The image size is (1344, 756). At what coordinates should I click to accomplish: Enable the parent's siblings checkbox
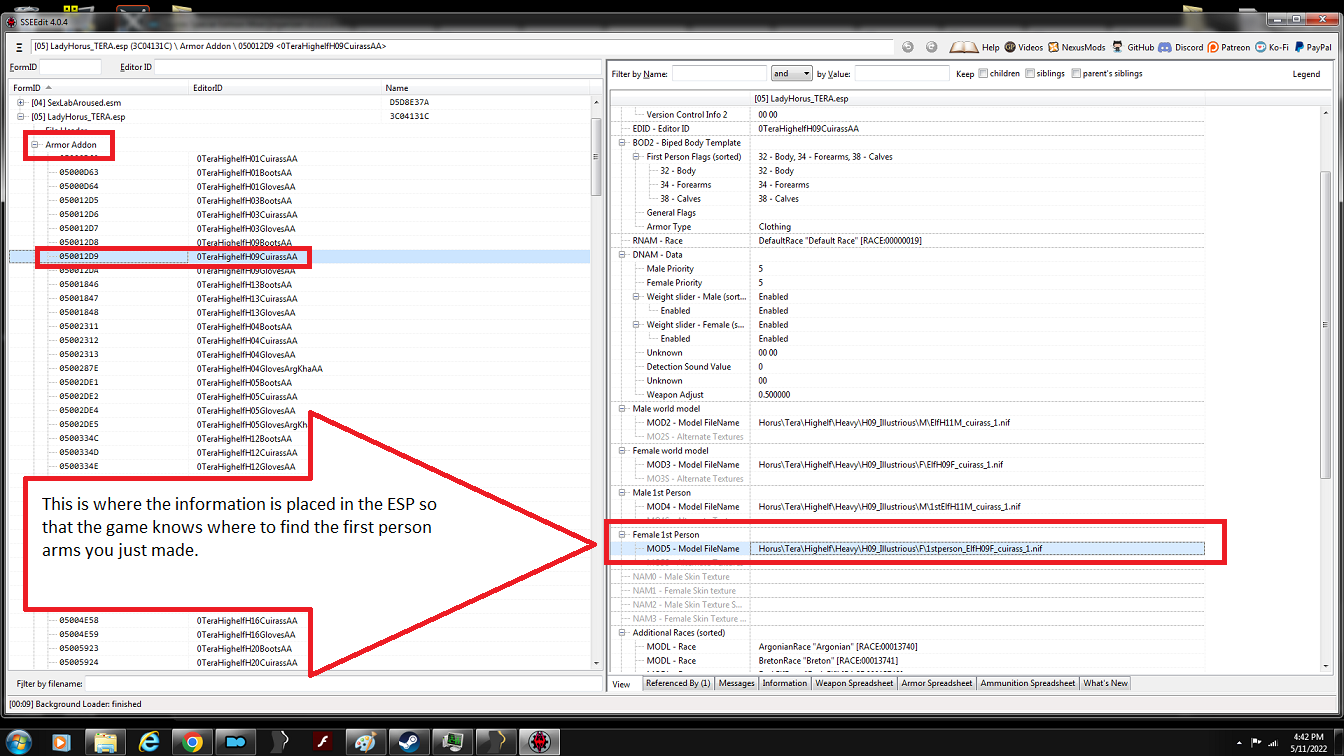pyautogui.click(x=1076, y=73)
